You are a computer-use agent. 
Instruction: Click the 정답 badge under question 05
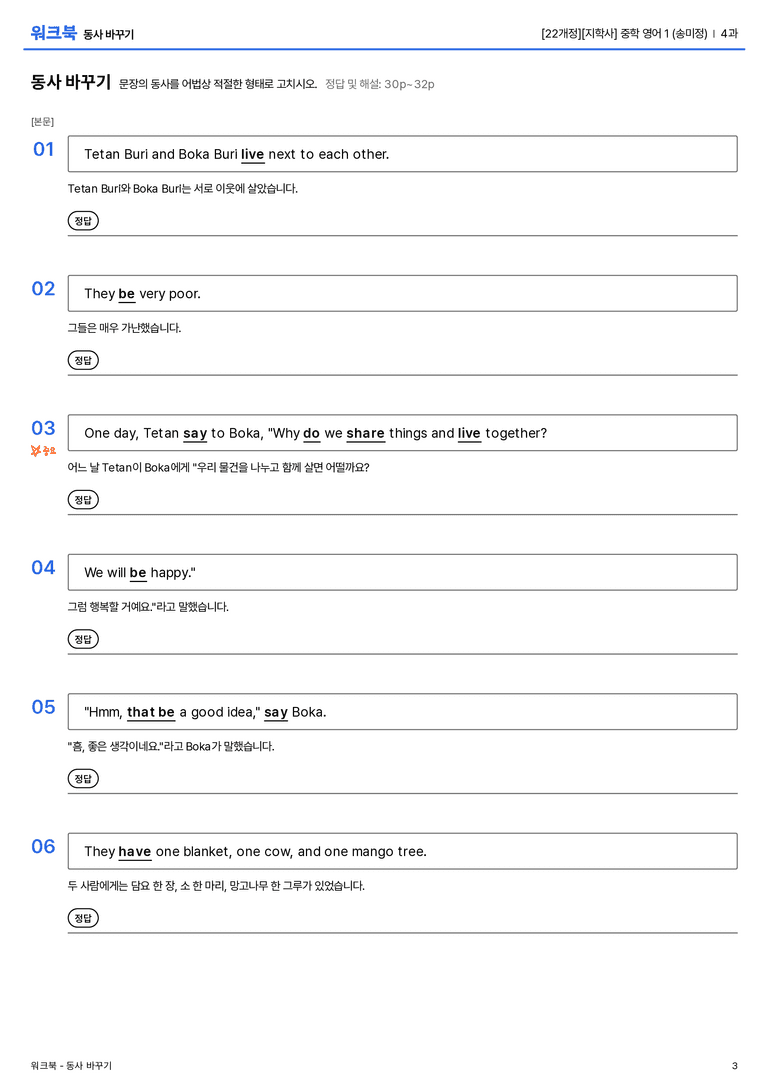coord(83,779)
